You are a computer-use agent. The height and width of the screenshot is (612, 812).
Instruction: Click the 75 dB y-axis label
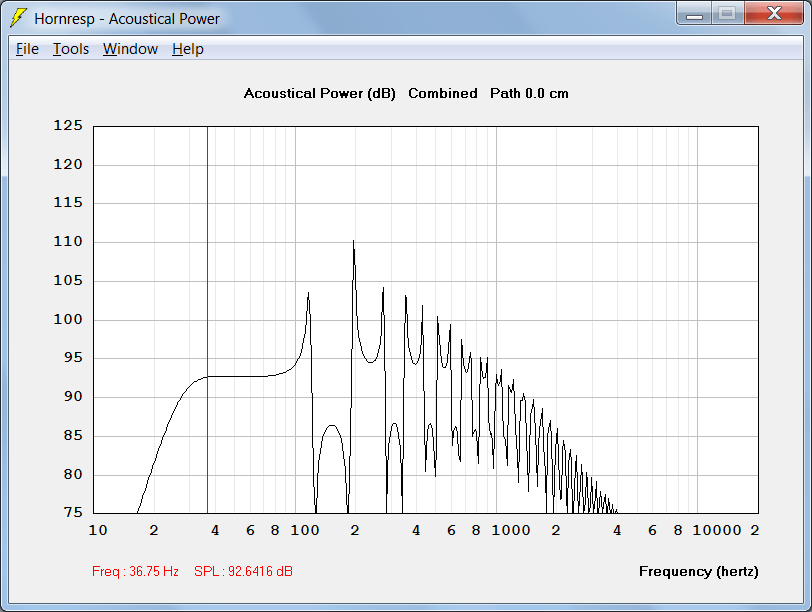coord(73,512)
